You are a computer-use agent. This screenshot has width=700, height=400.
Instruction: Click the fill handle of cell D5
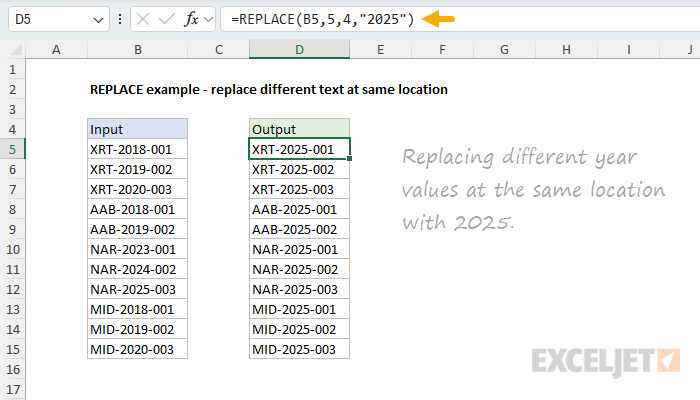click(349, 158)
